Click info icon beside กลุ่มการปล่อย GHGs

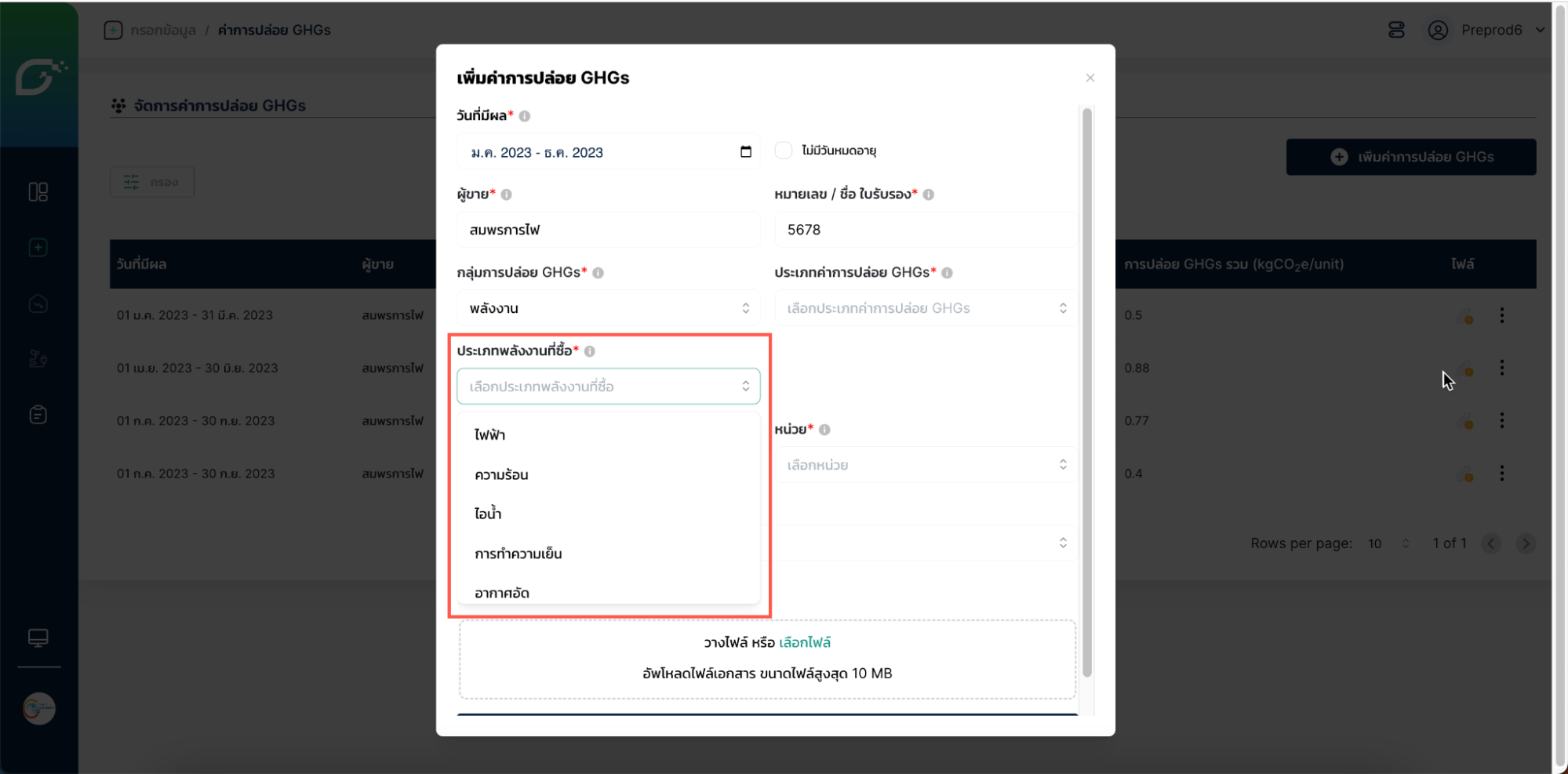click(598, 273)
